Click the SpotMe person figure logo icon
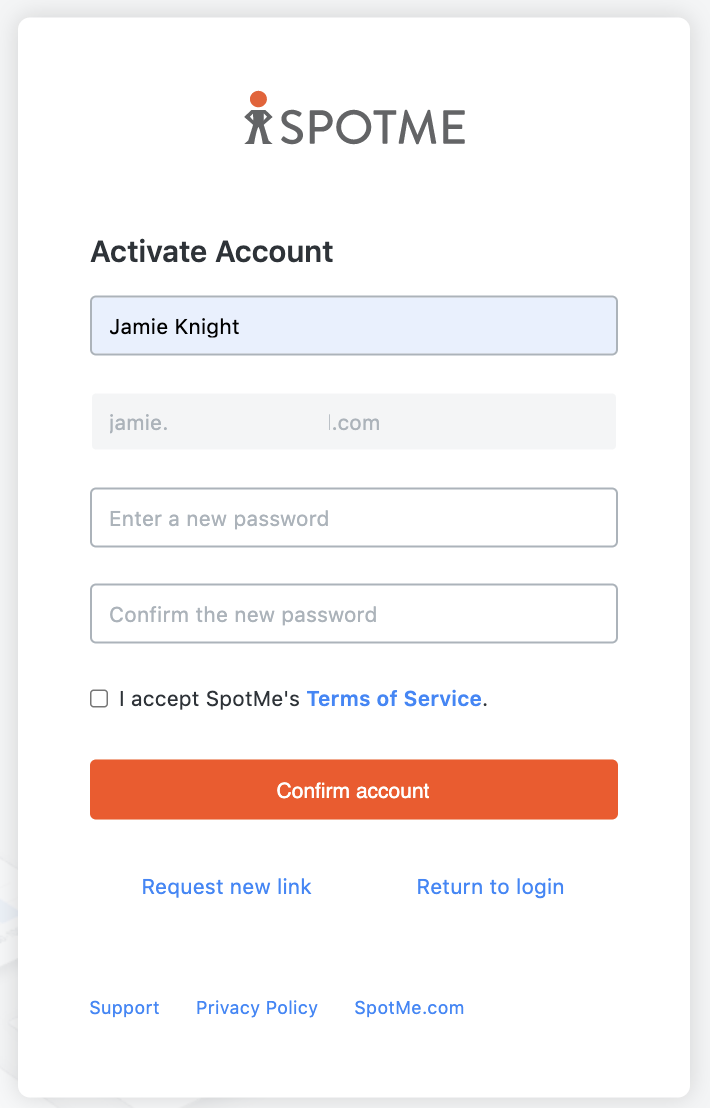This screenshot has height=1108, width=710. [x=258, y=118]
